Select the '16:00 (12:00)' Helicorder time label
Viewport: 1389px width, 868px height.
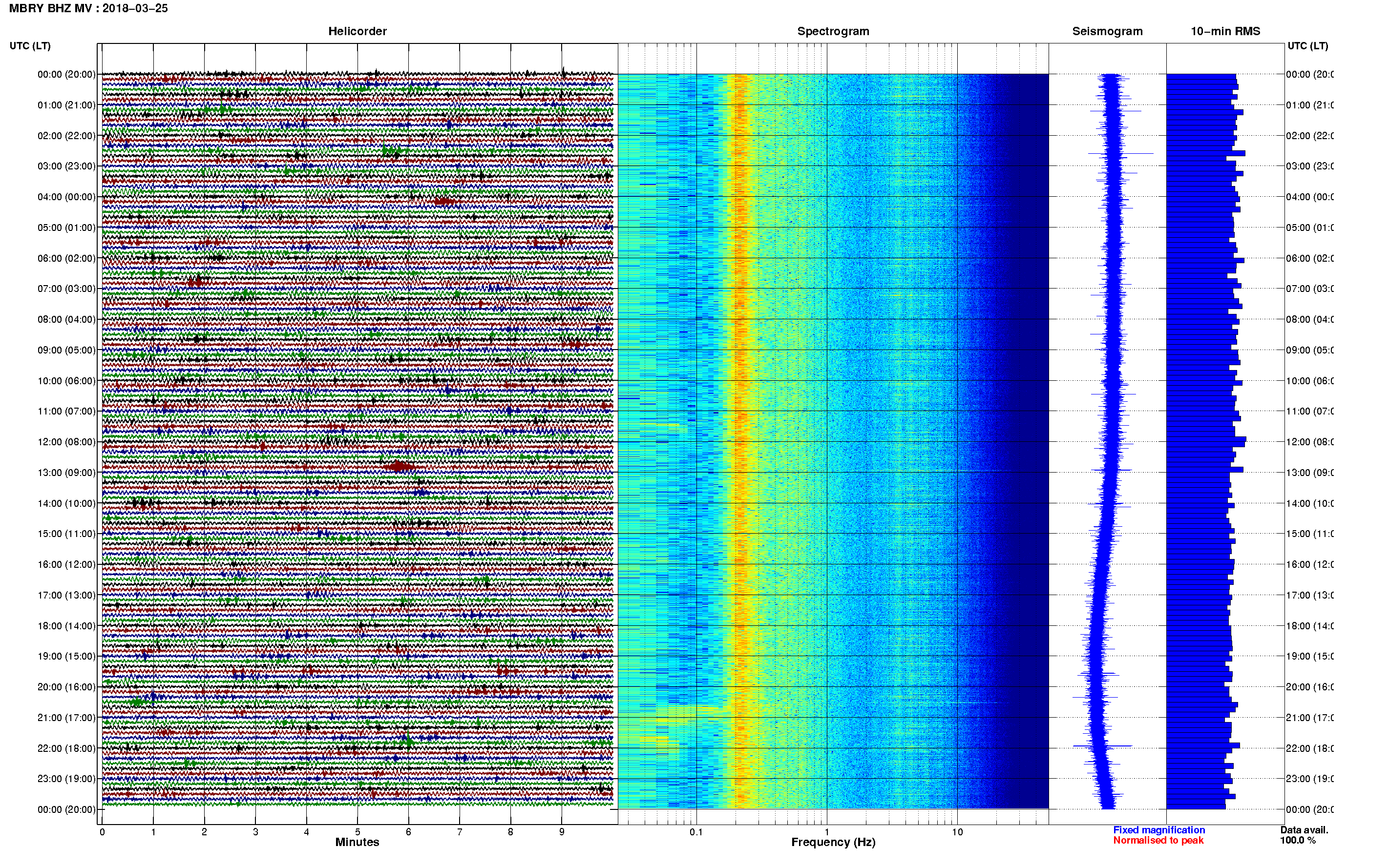click(66, 565)
